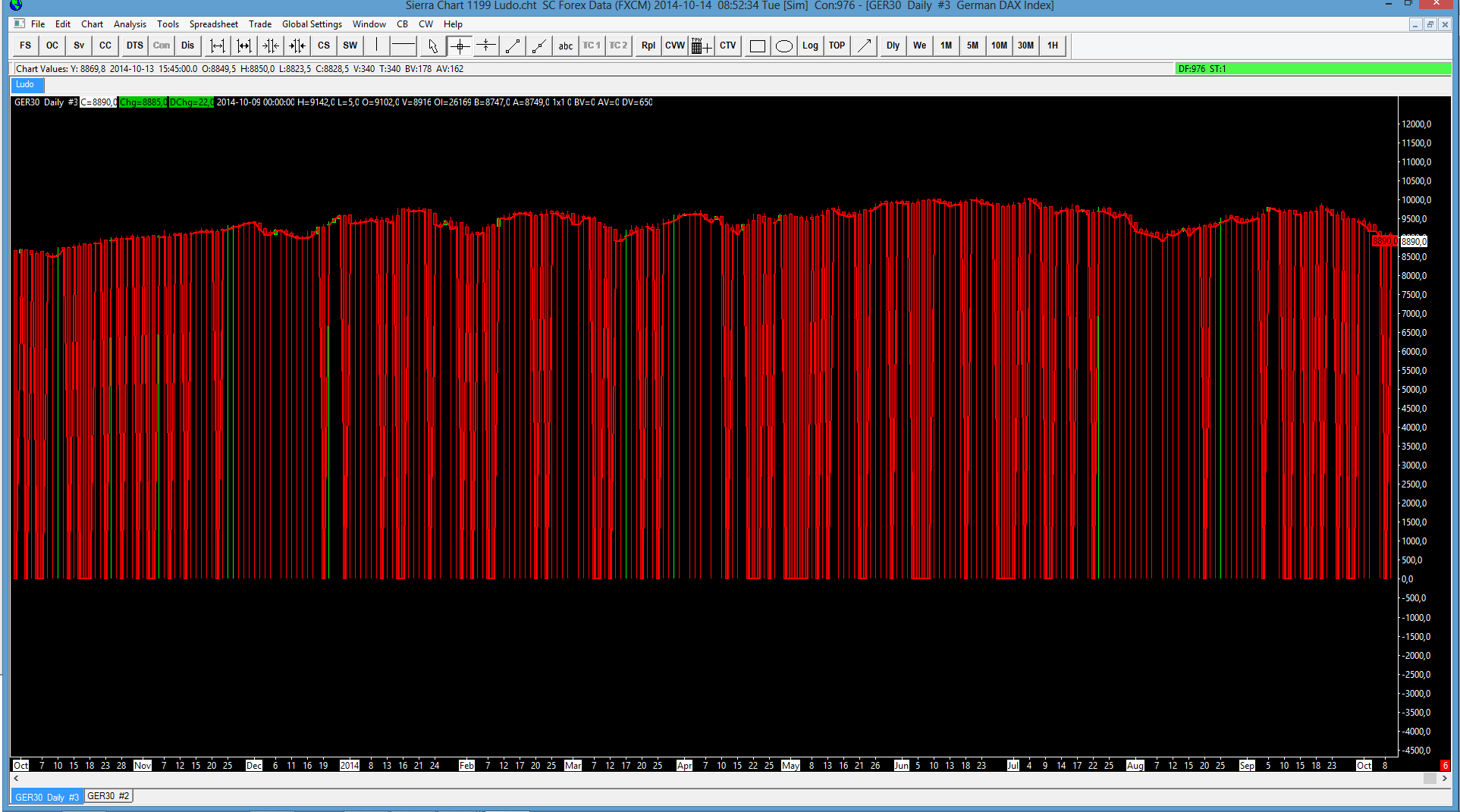
Task: Toggle the SW toolbar button
Action: tap(350, 45)
